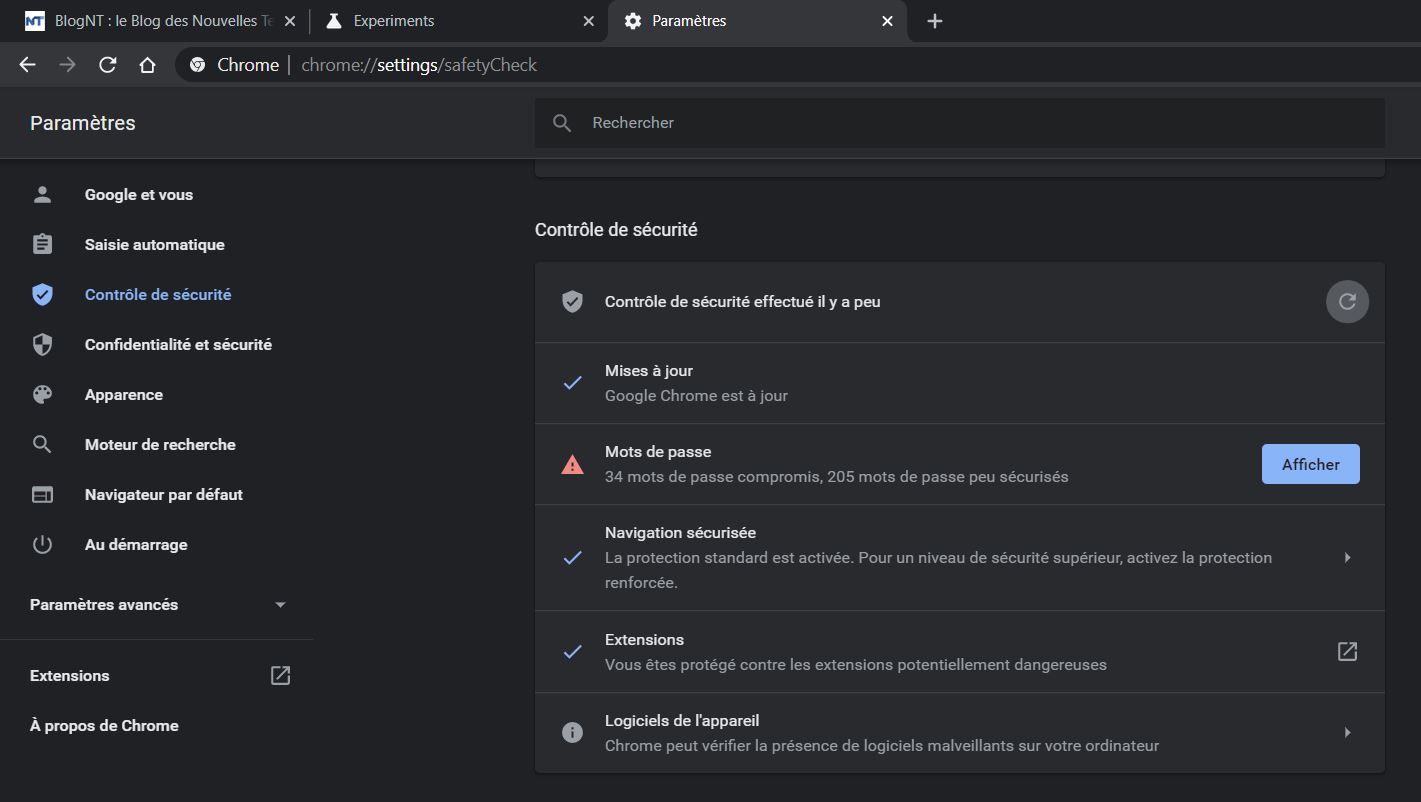Expand Paramètres avancés section

click(x=280, y=605)
